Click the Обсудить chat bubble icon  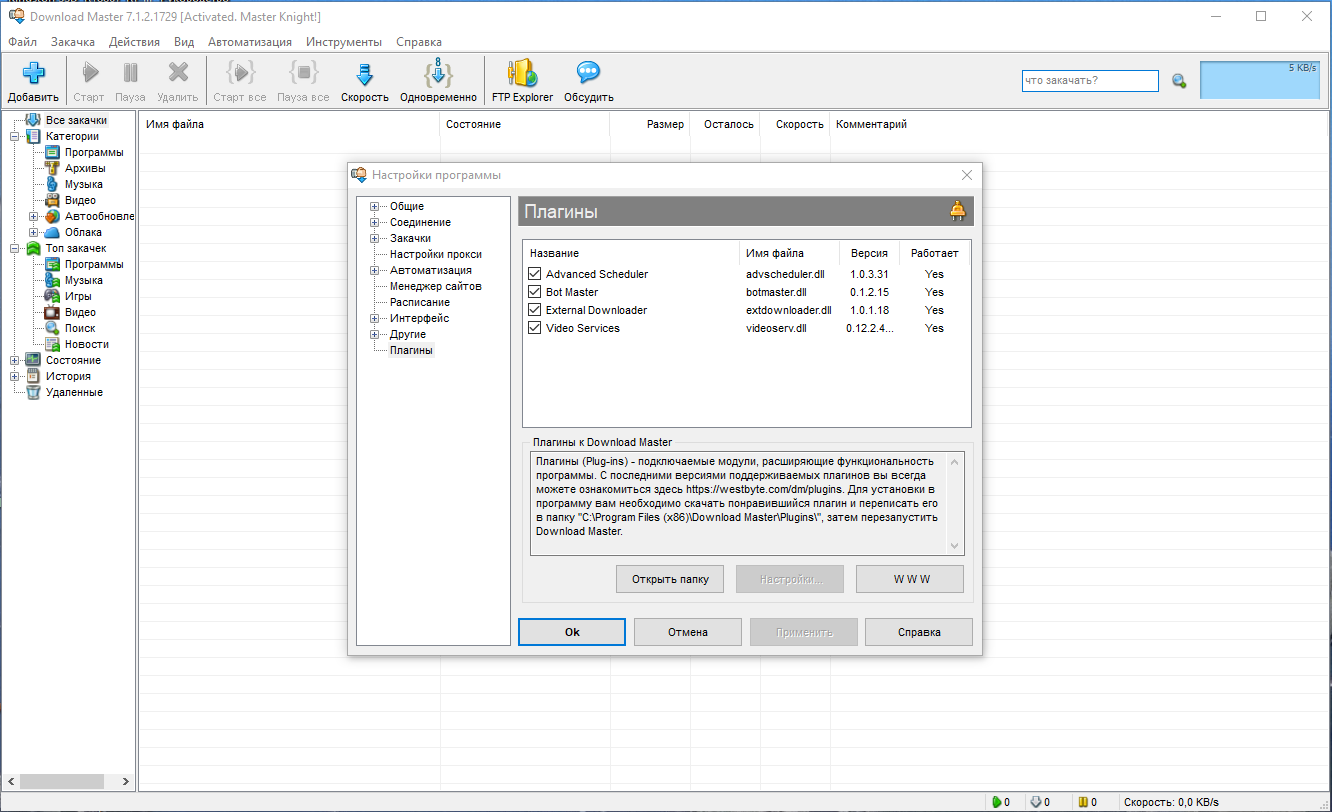[x=588, y=74]
